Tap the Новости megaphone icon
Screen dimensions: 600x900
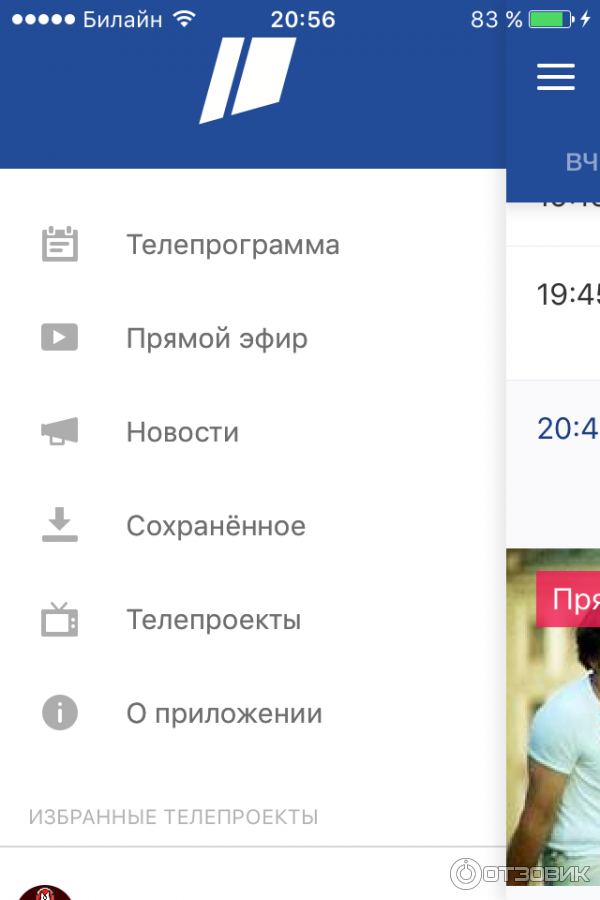(60, 432)
